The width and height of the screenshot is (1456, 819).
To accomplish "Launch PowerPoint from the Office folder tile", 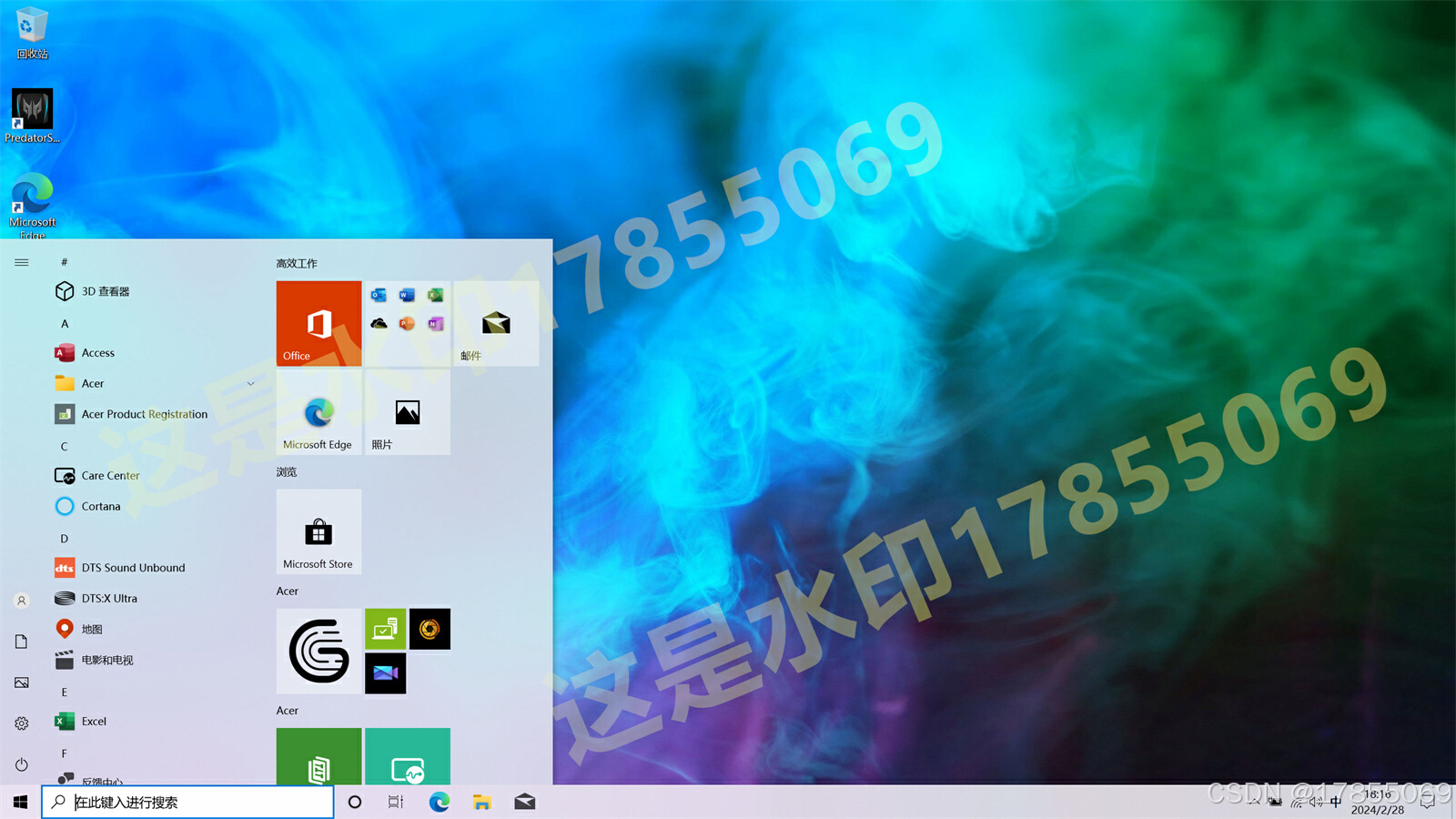I will coord(407,324).
